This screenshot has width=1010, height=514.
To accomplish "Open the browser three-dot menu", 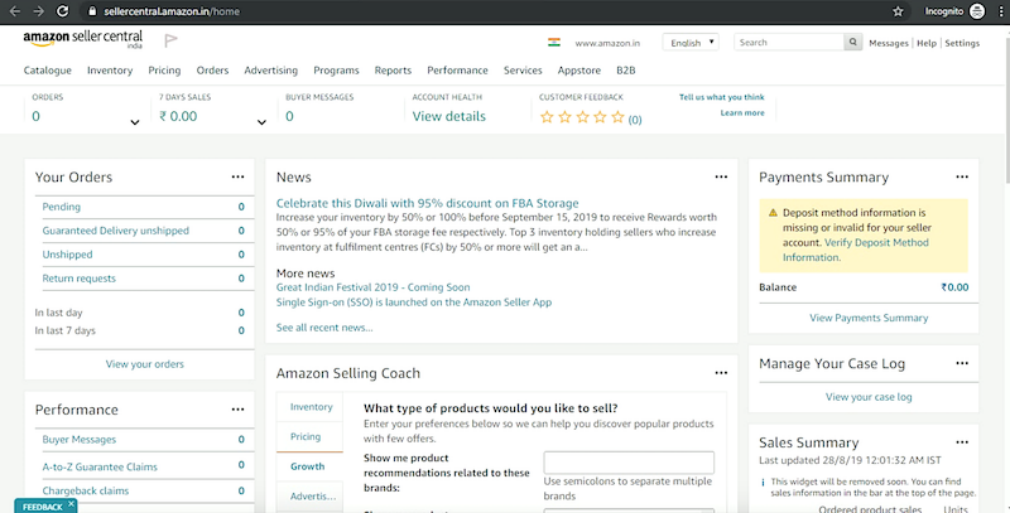I will pyautogui.click(x=1002, y=11).
